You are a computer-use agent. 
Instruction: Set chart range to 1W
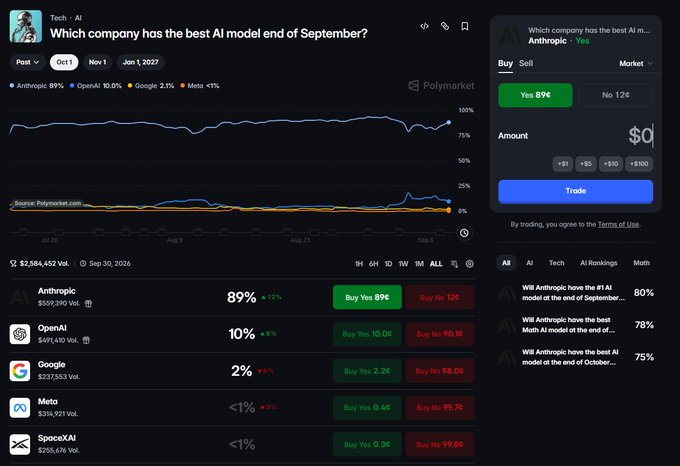(403, 264)
